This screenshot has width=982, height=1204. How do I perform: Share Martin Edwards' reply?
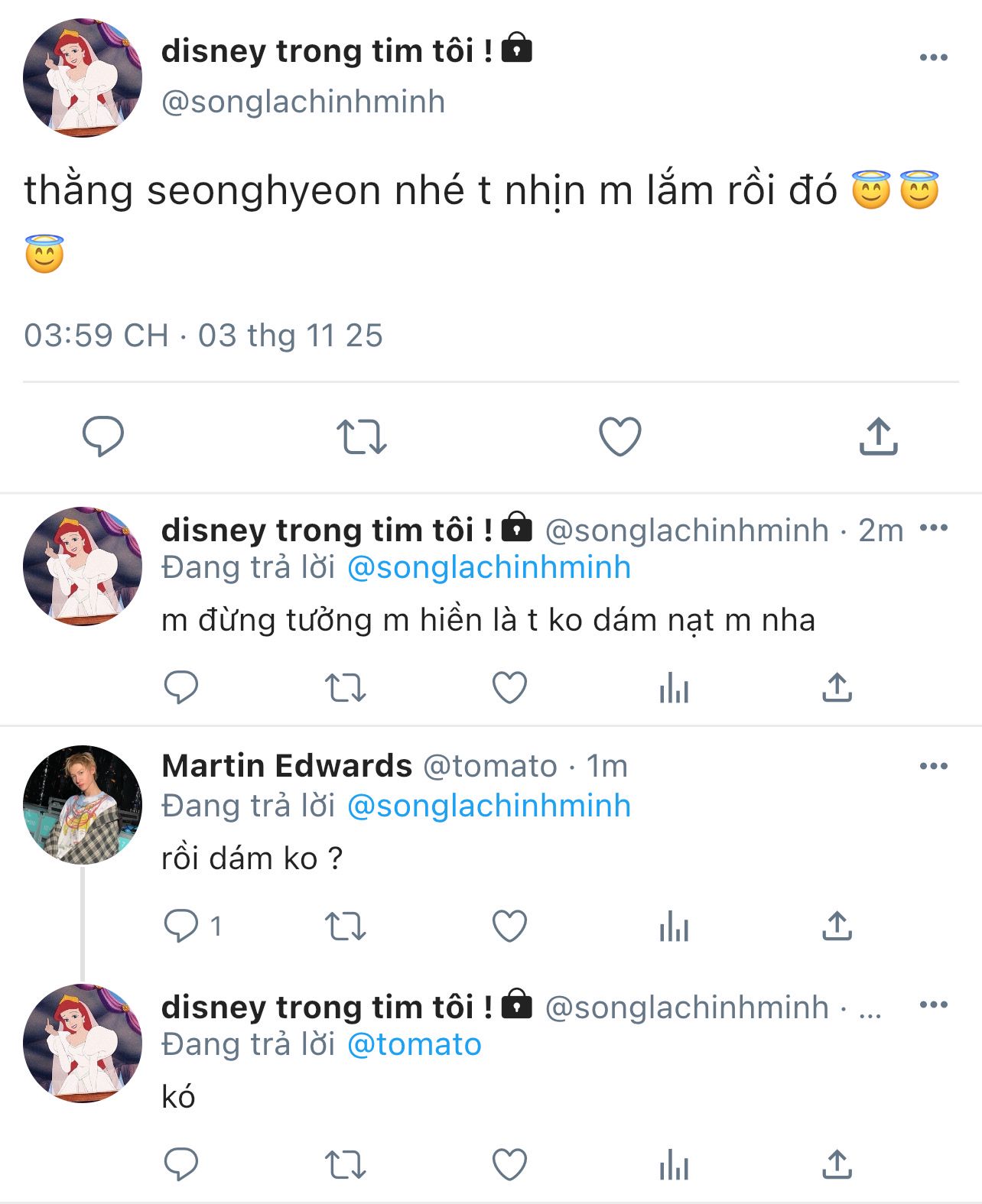pyautogui.click(x=837, y=927)
